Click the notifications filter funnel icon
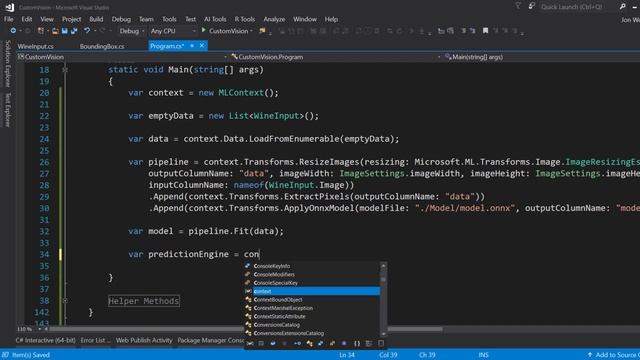The image size is (640, 360). tap(518, 6)
